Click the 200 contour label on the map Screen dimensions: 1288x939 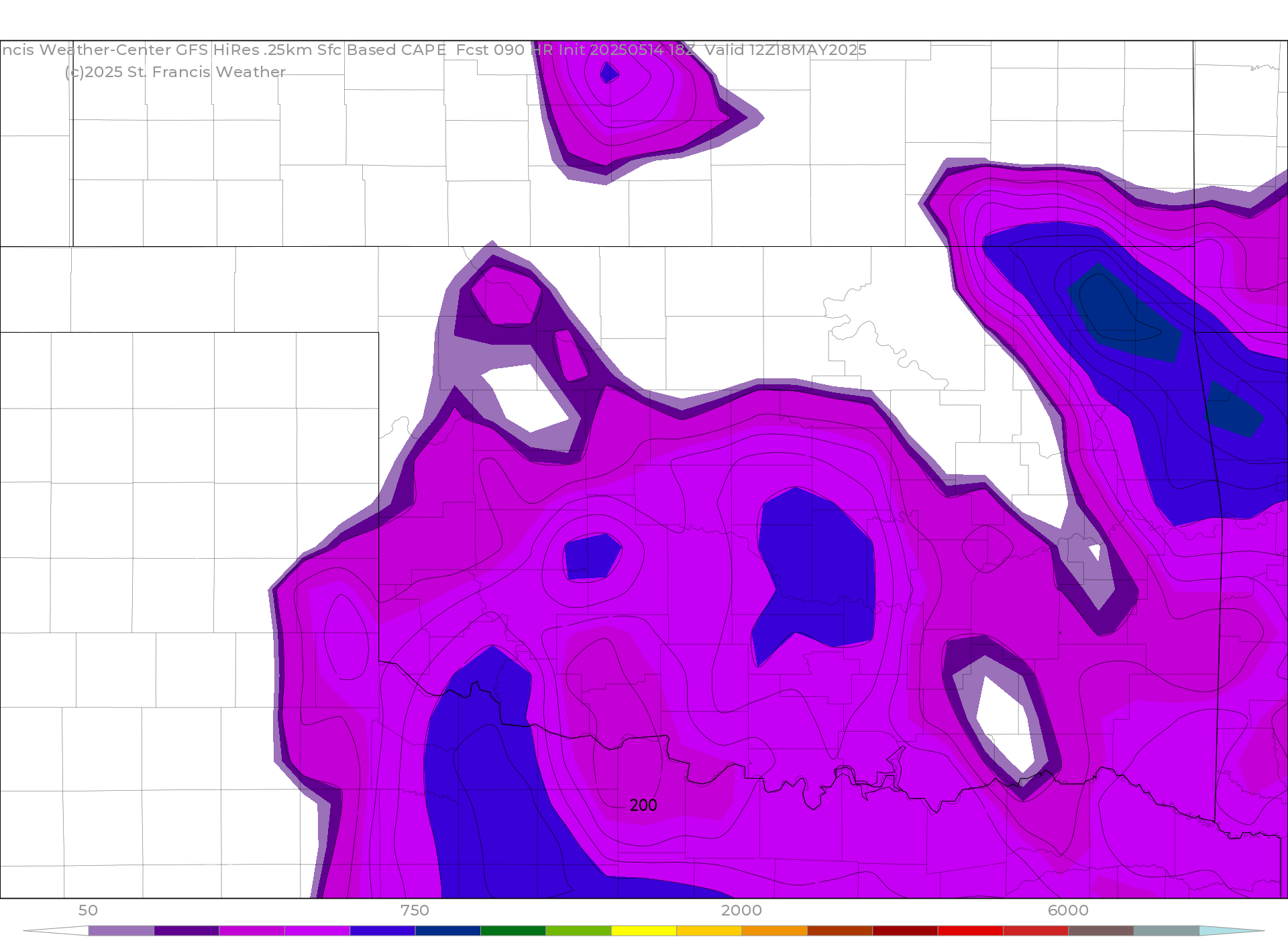643,806
